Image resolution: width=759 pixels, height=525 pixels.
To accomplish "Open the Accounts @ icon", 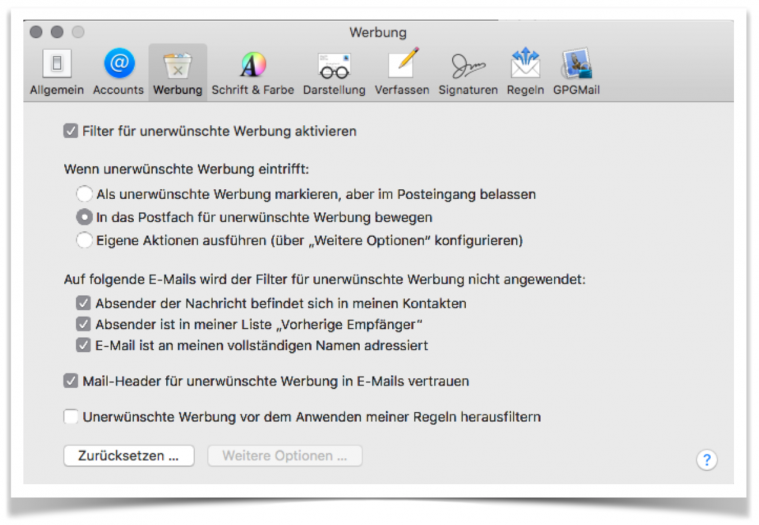I will pos(119,63).
